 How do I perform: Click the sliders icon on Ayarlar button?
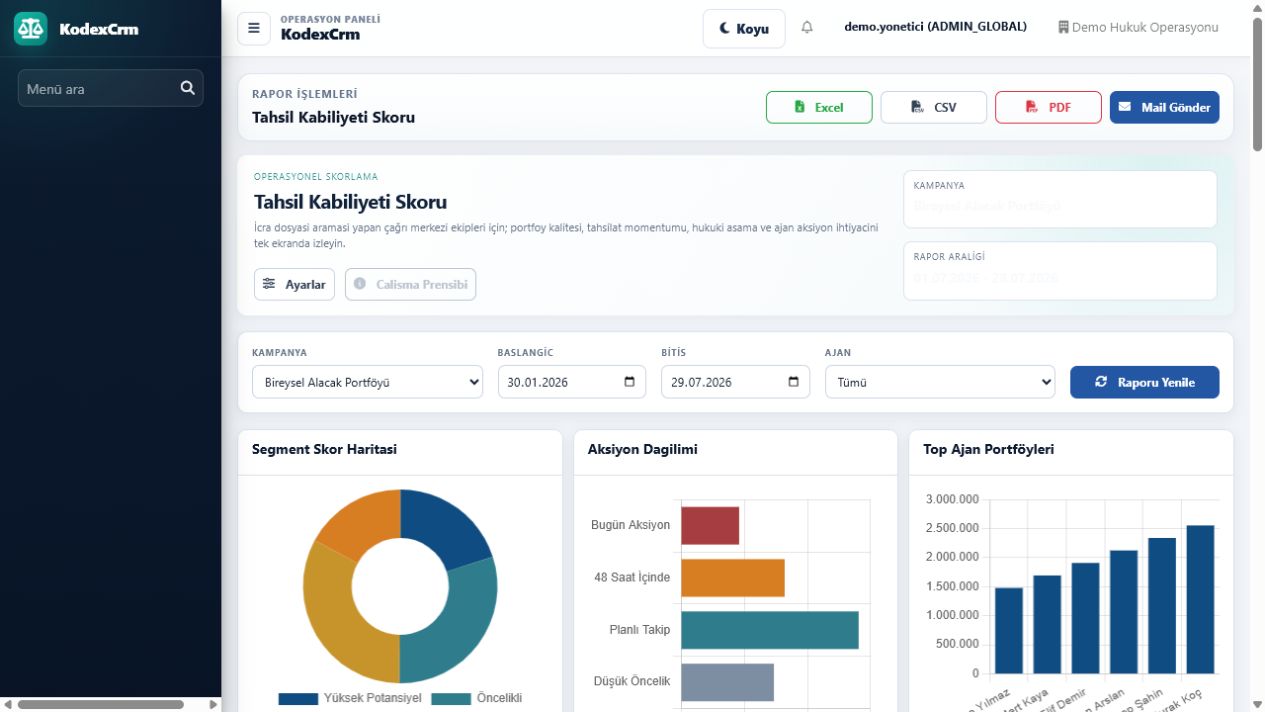269,284
